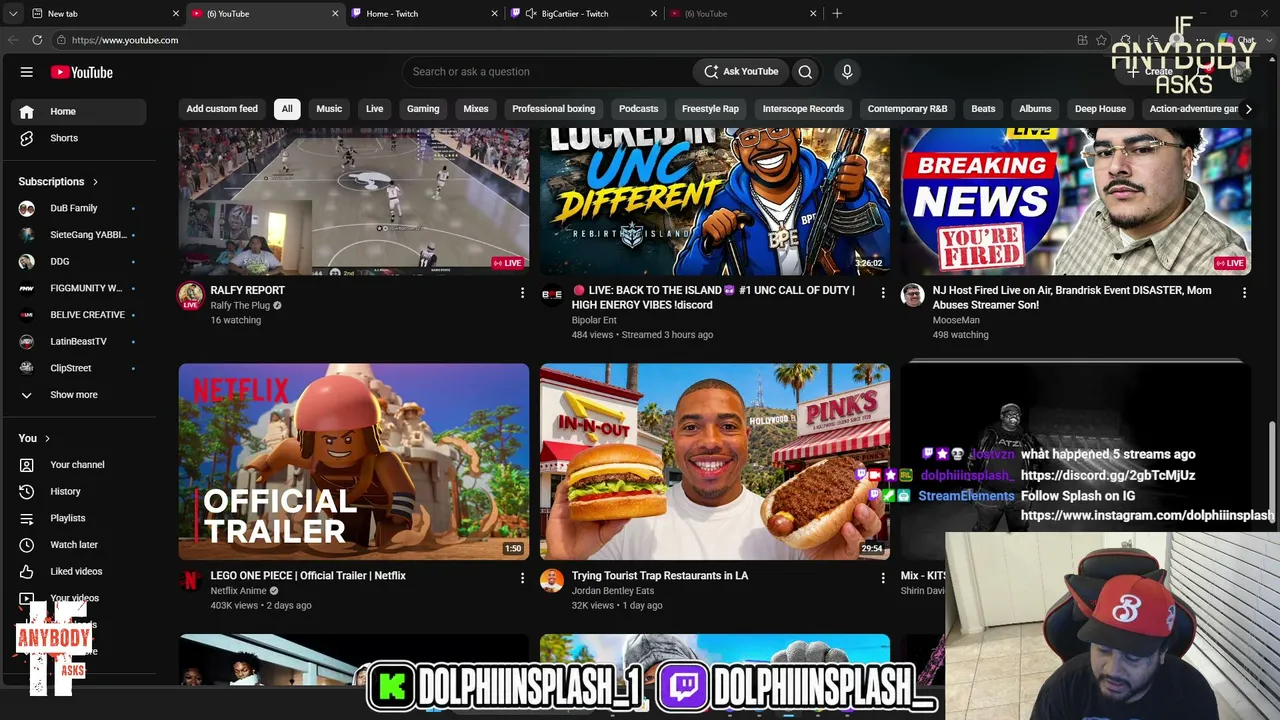The height and width of the screenshot is (720, 1280).
Task: Click the browser address bar URL
Action: (x=125, y=40)
